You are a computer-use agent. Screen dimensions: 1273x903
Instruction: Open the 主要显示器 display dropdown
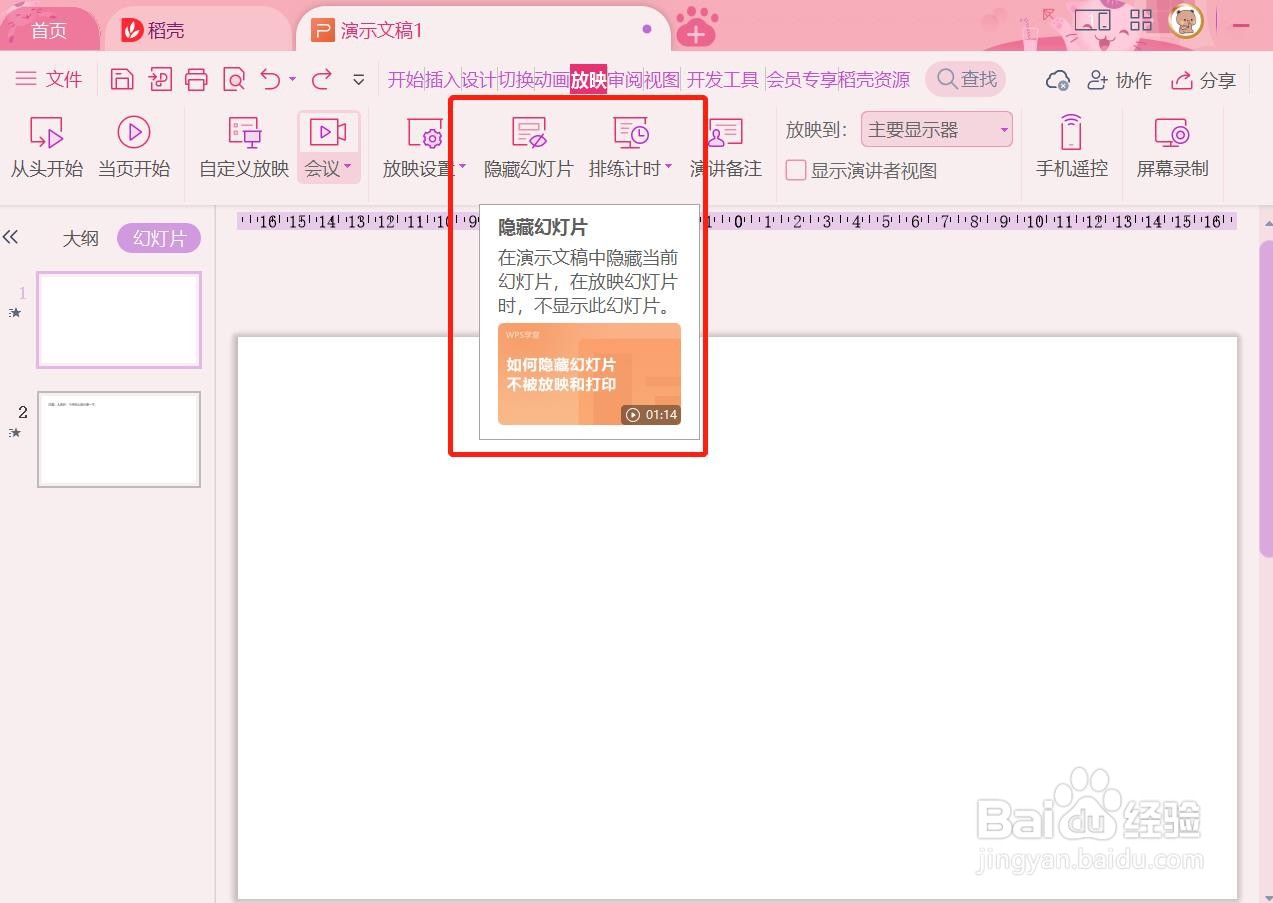(x=937, y=130)
